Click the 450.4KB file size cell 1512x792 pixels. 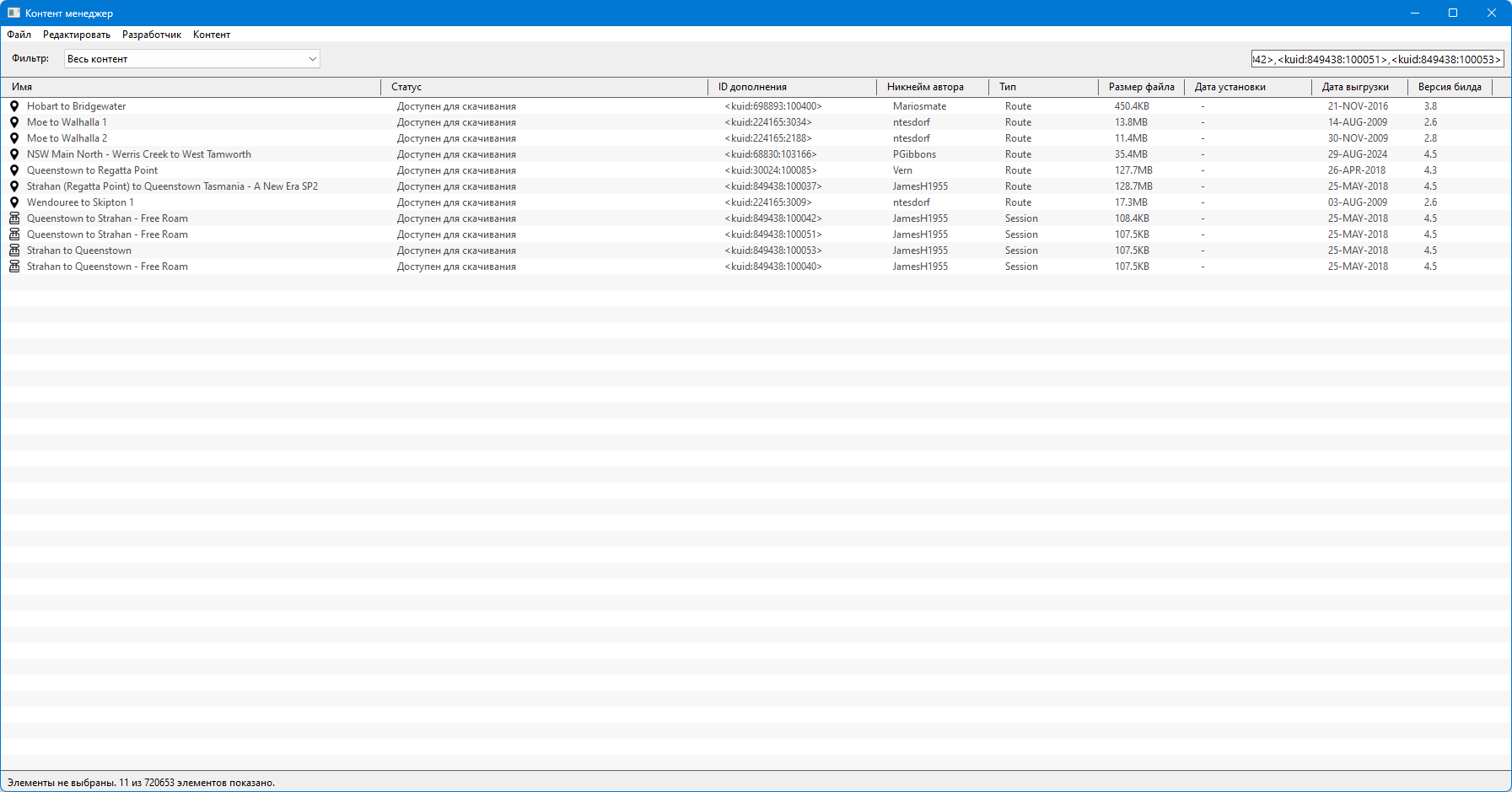[x=1132, y=106]
